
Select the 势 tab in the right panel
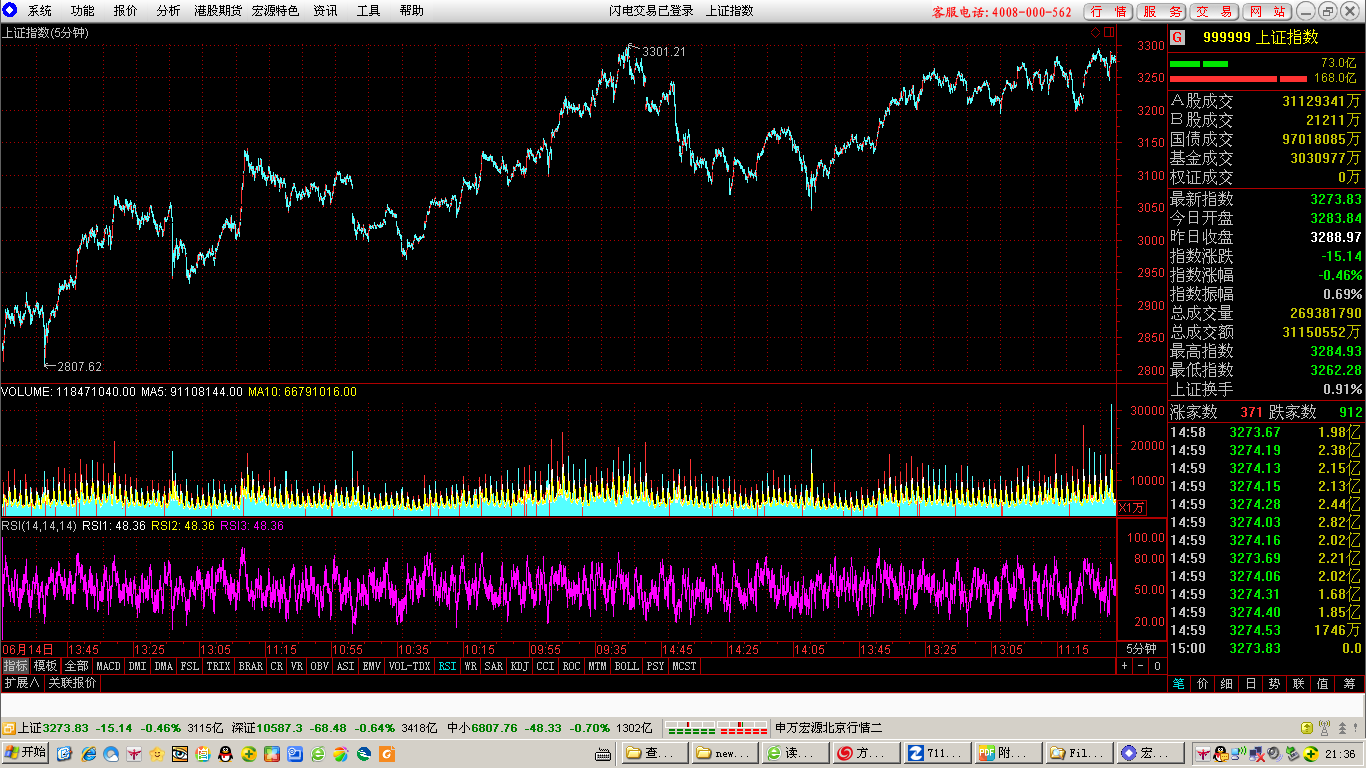1274,684
